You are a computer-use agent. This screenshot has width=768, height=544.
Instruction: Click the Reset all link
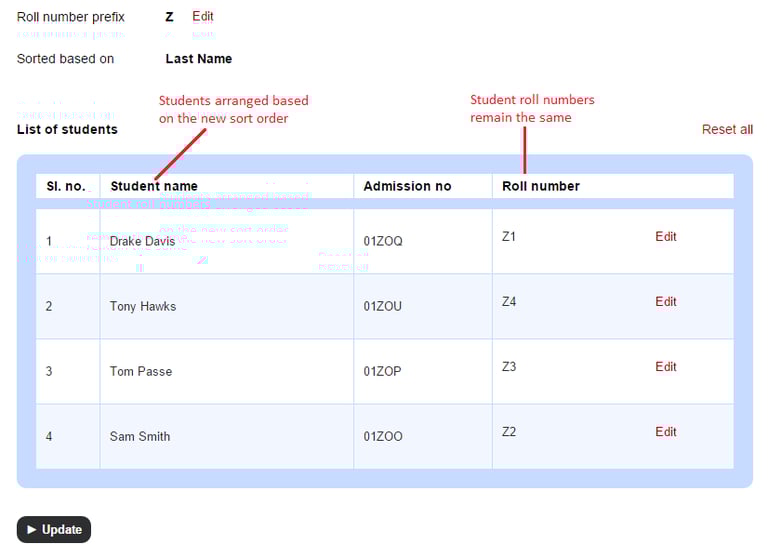(x=727, y=130)
